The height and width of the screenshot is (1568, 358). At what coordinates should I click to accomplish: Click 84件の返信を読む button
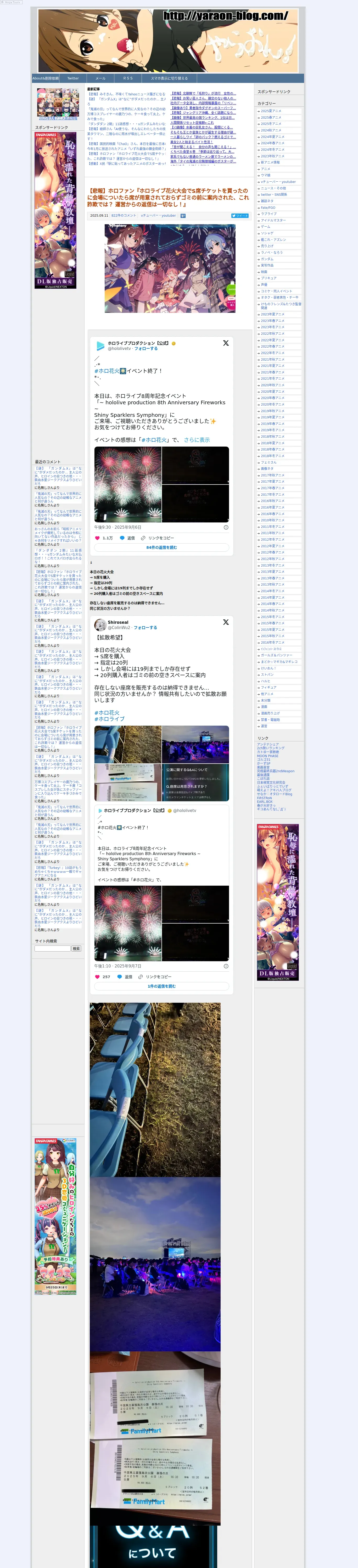point(162,548)
